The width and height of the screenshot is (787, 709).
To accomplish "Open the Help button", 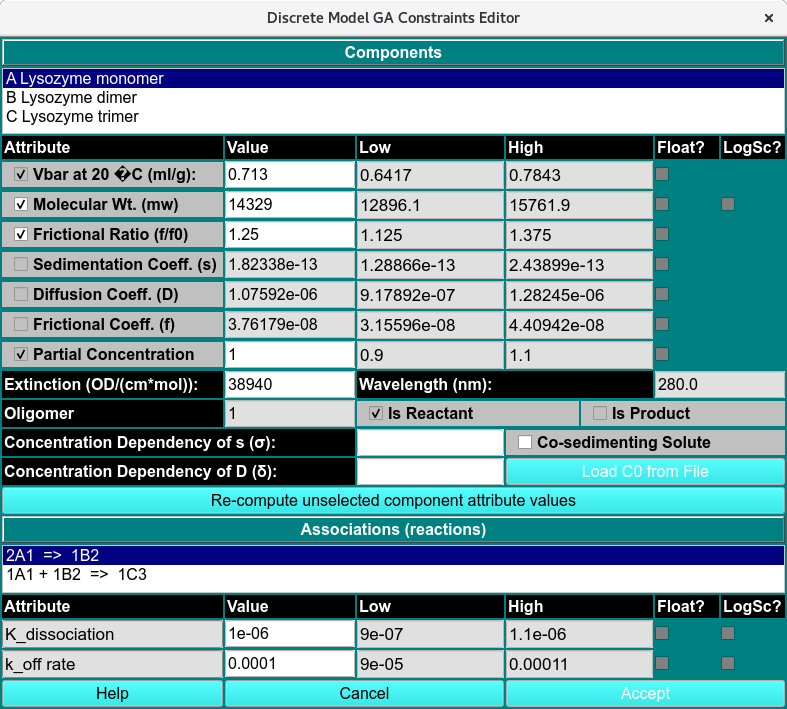I will (112, 693).
